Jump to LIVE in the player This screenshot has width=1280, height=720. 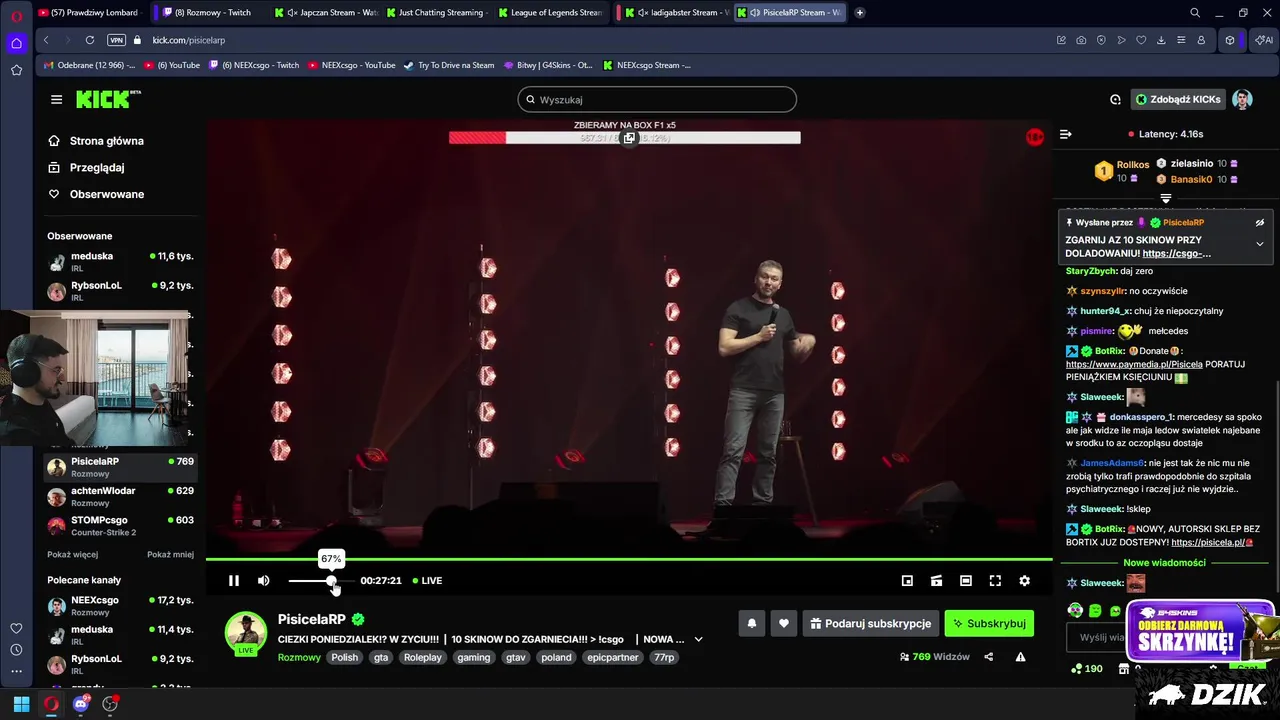point(426,581)
